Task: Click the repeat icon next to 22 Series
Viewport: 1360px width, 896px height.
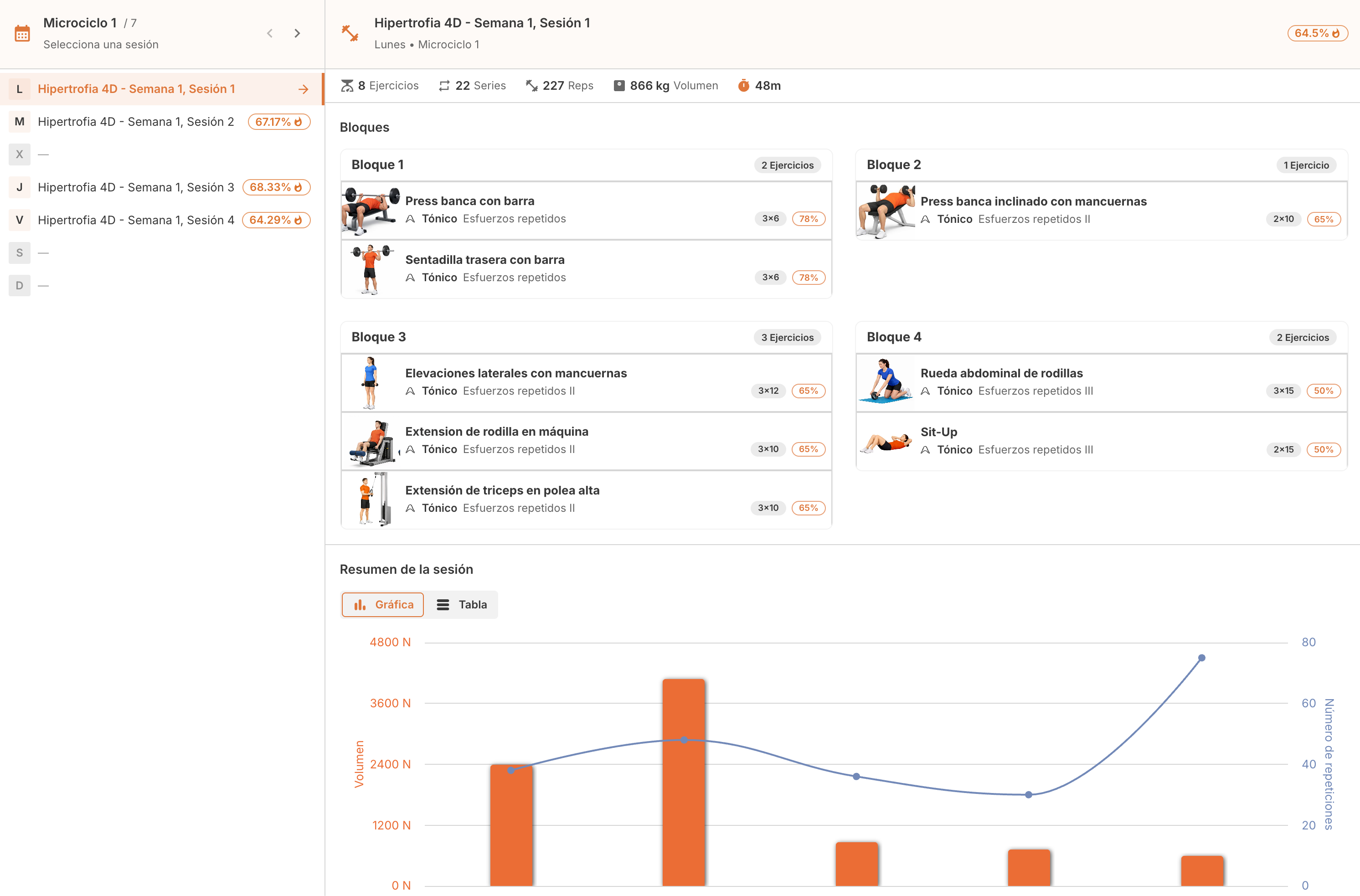Action: coord(444,86)
